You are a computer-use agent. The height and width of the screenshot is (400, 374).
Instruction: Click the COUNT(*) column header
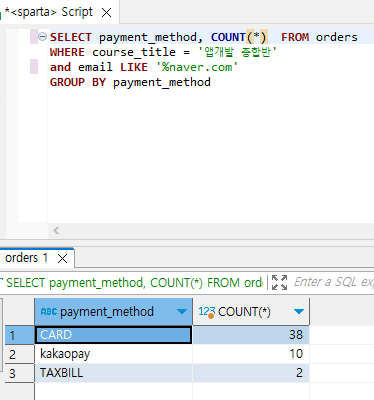pos(251,312)
